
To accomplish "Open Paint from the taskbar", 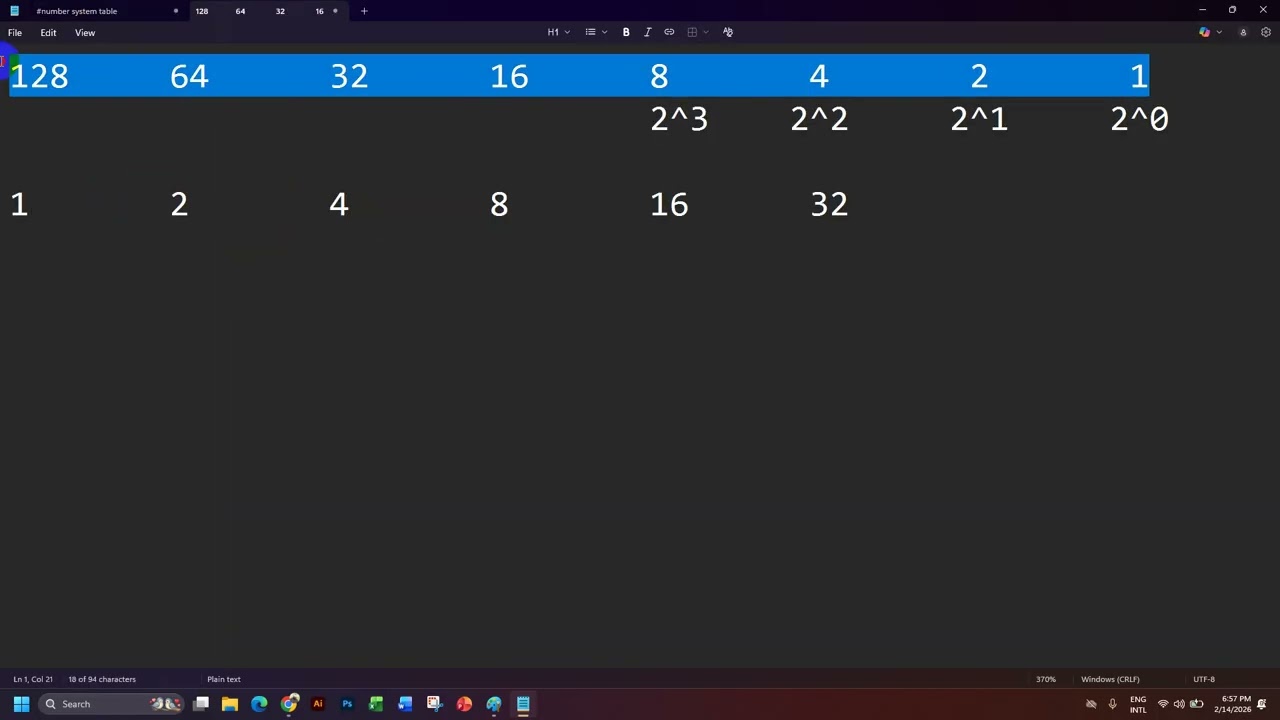I will coord(494,704).
